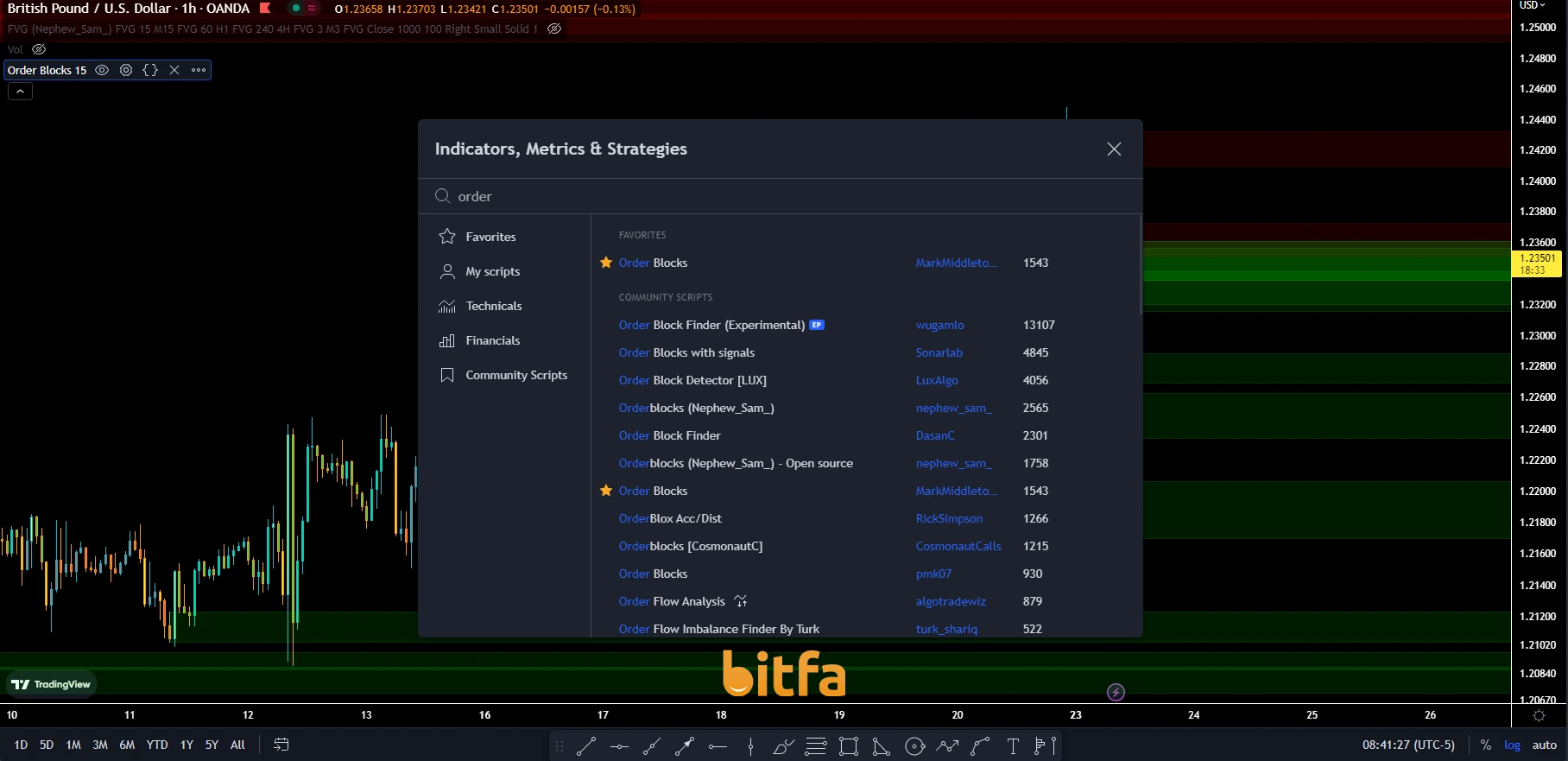Select the curve drawing tool
This screenshot has height=761, width=1568.
[x=980, y=745]
